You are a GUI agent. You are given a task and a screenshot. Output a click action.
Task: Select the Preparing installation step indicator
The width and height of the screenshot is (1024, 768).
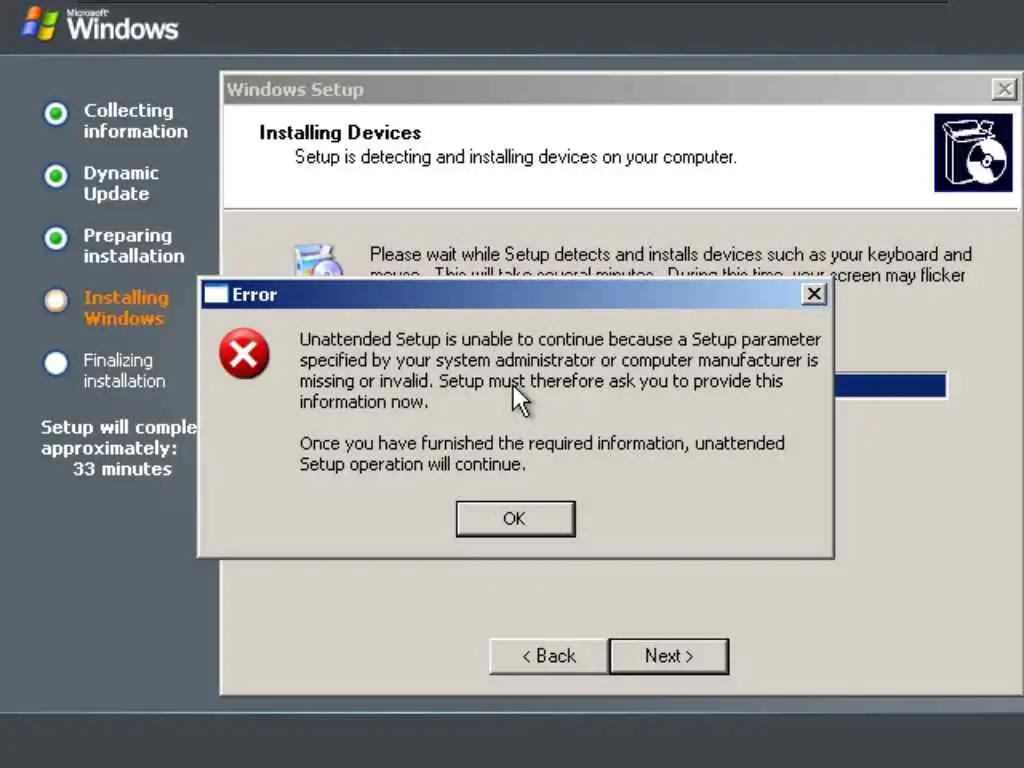56,238
